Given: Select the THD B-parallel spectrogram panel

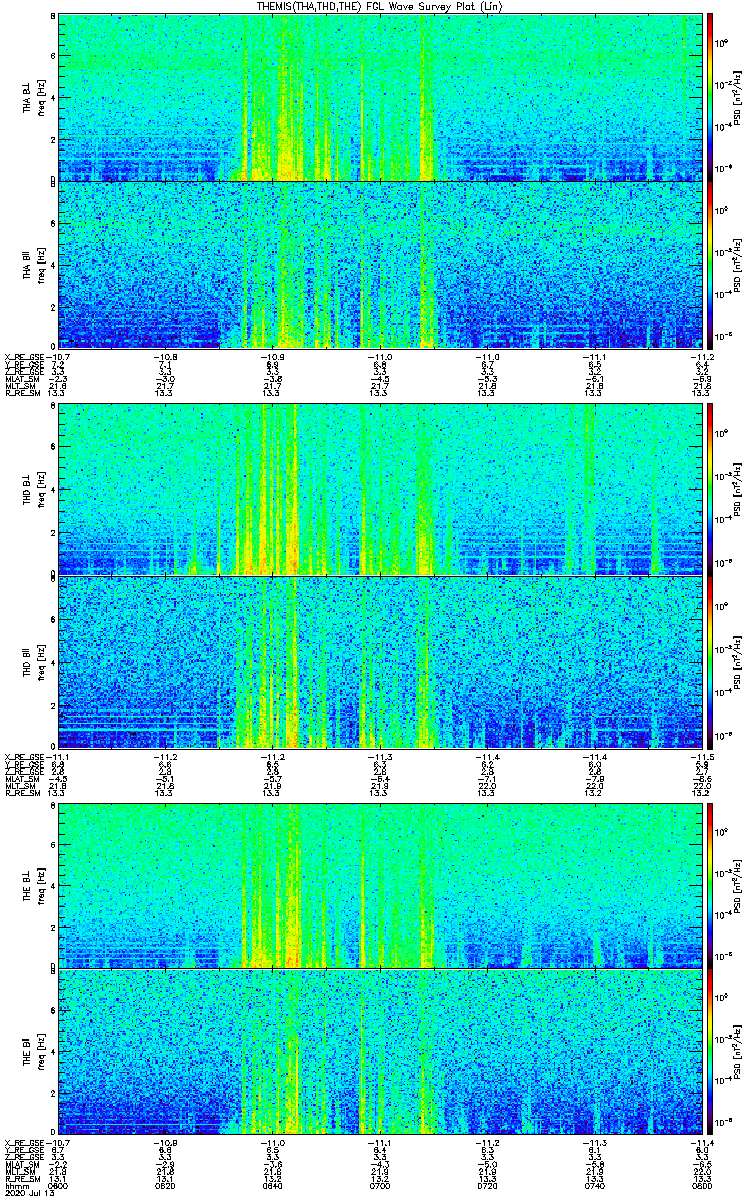Looking at the screenshot, I should (382, 662).
